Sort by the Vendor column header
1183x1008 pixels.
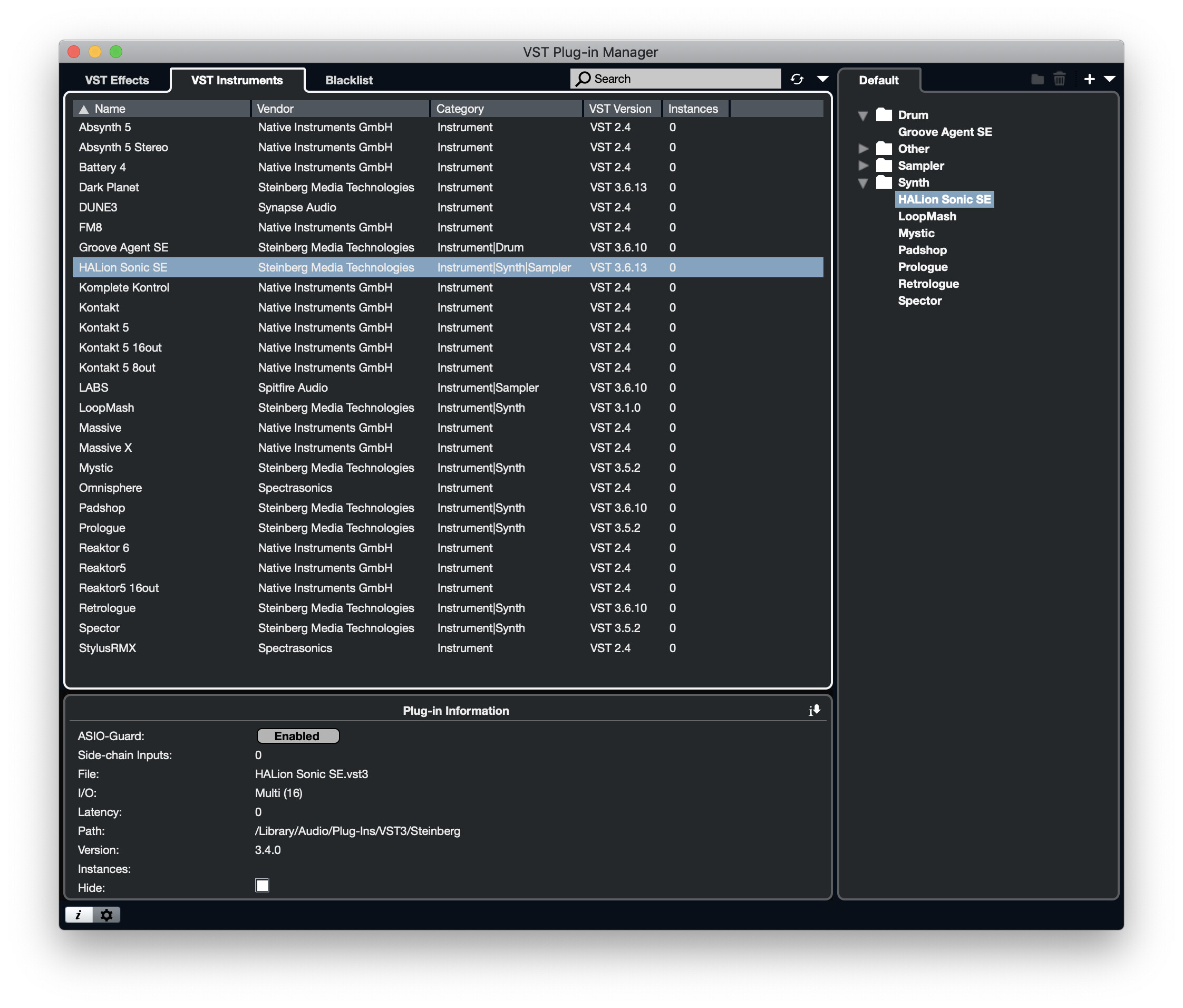340,109
